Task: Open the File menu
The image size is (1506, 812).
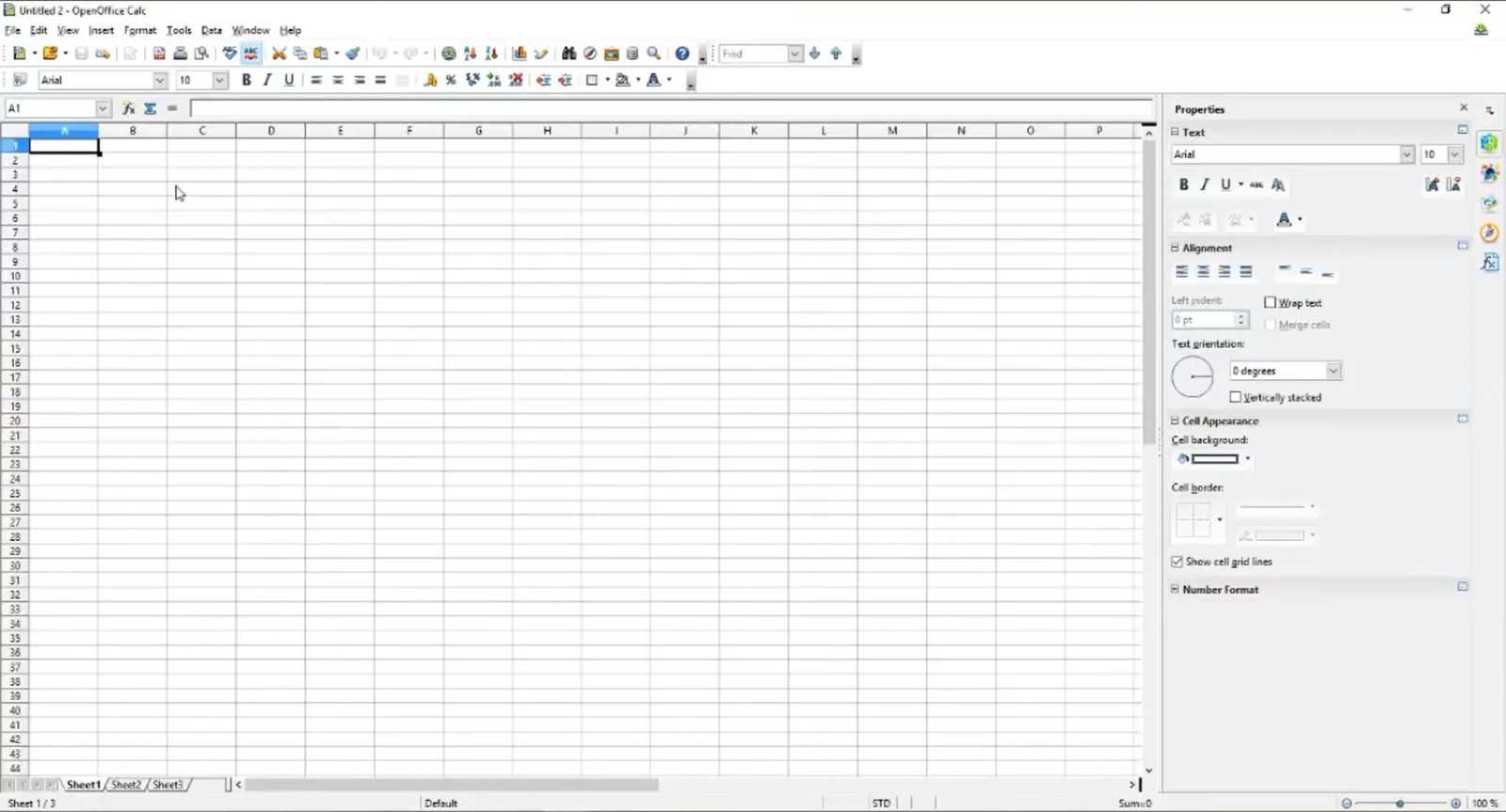Action: [x=12, y=30]
